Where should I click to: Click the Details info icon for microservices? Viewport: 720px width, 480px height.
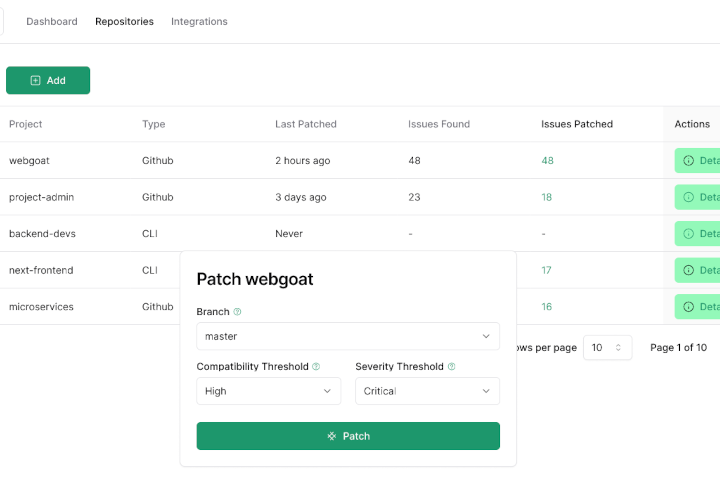click(x=688, y=307)
